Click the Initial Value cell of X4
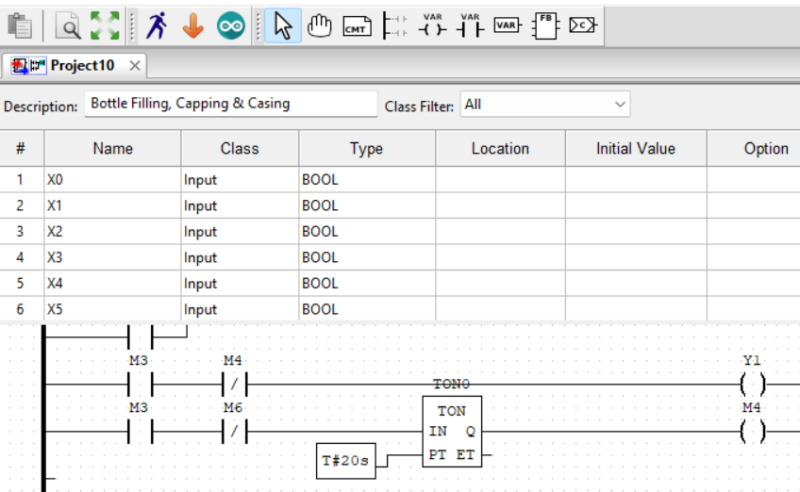Screen dimensions: 800x492 point(636,283)
